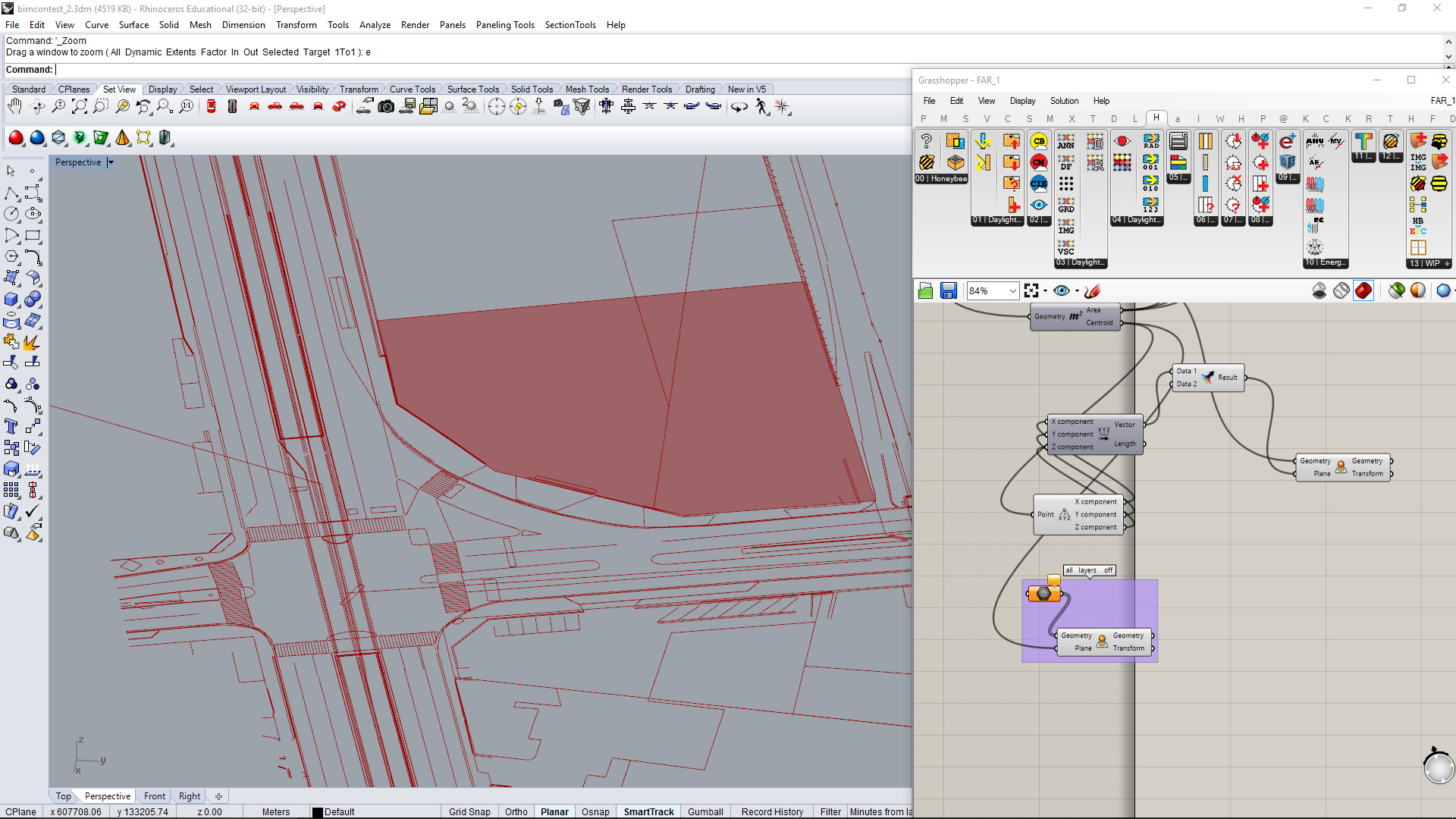Switch to the Curve Tools toolbar tab
Screen dimensions: 1456x819
coord(413,89)
